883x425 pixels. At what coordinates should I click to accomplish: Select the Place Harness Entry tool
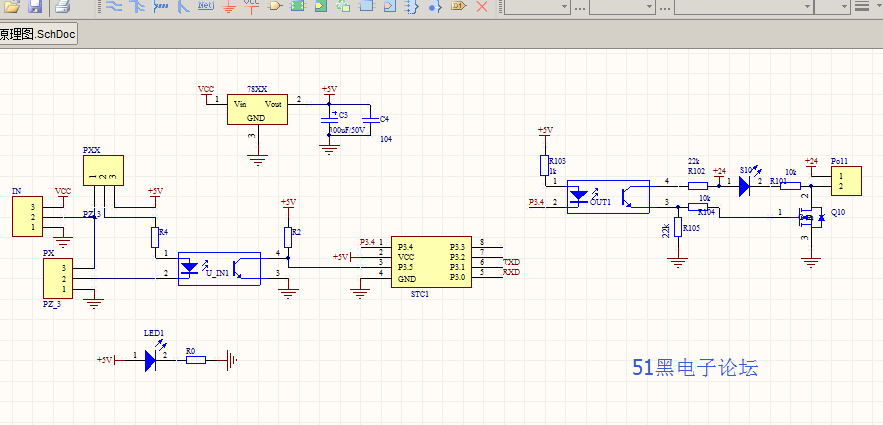pyautogui.click(x=390, y=6)
